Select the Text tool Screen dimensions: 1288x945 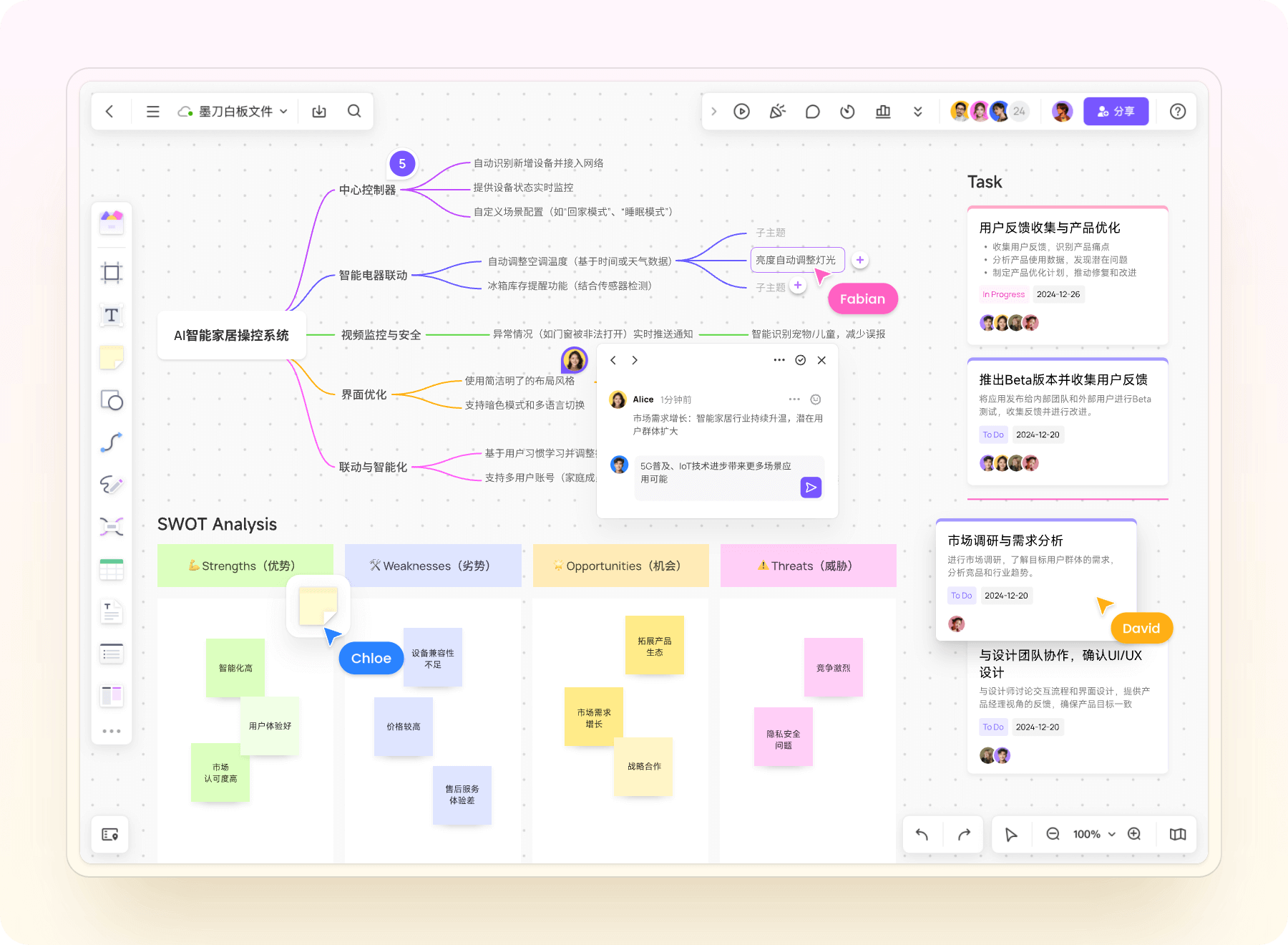pyautogui.click(x=112, y=315)
